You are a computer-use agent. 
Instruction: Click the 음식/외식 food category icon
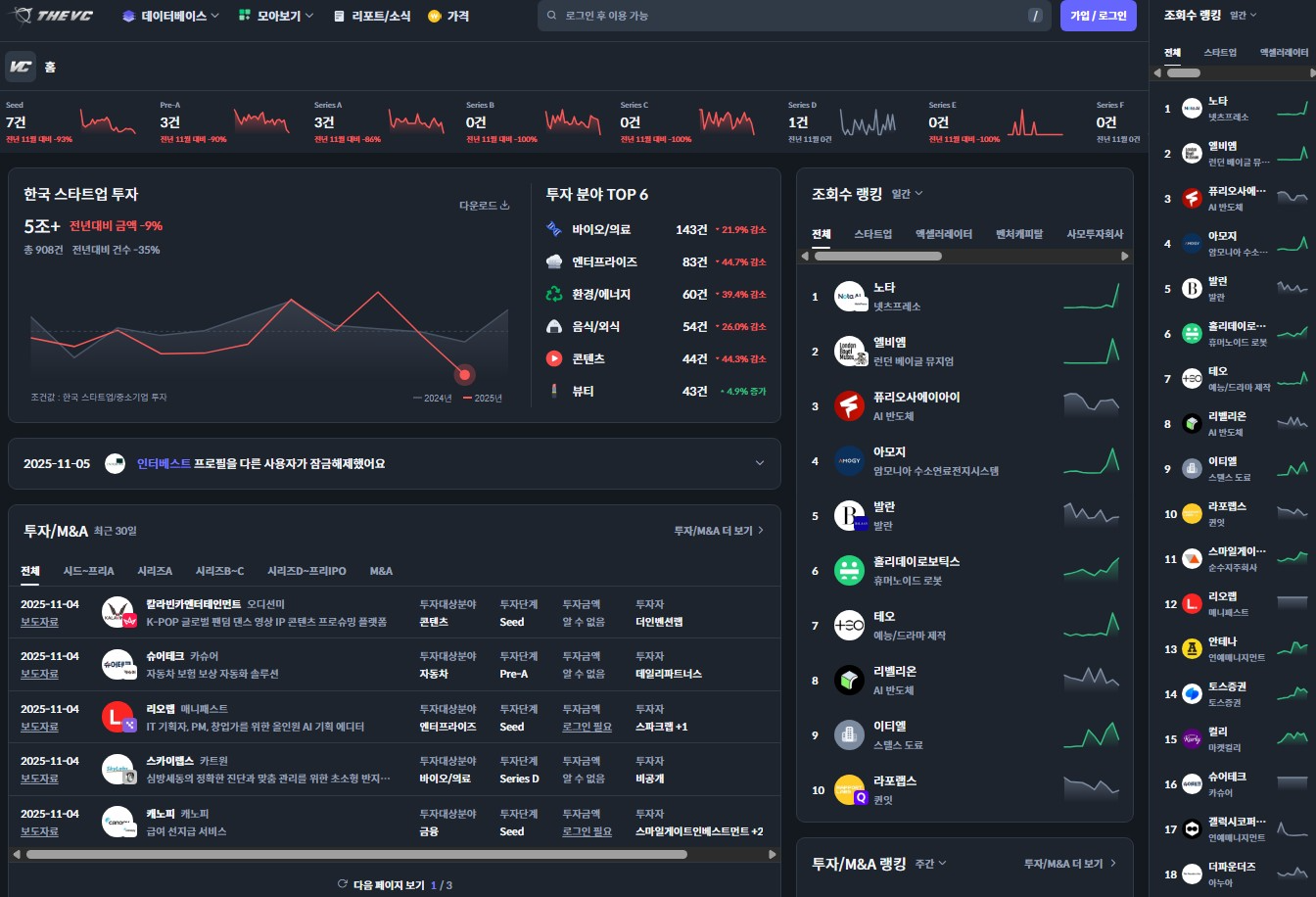[x=554, y=327]
